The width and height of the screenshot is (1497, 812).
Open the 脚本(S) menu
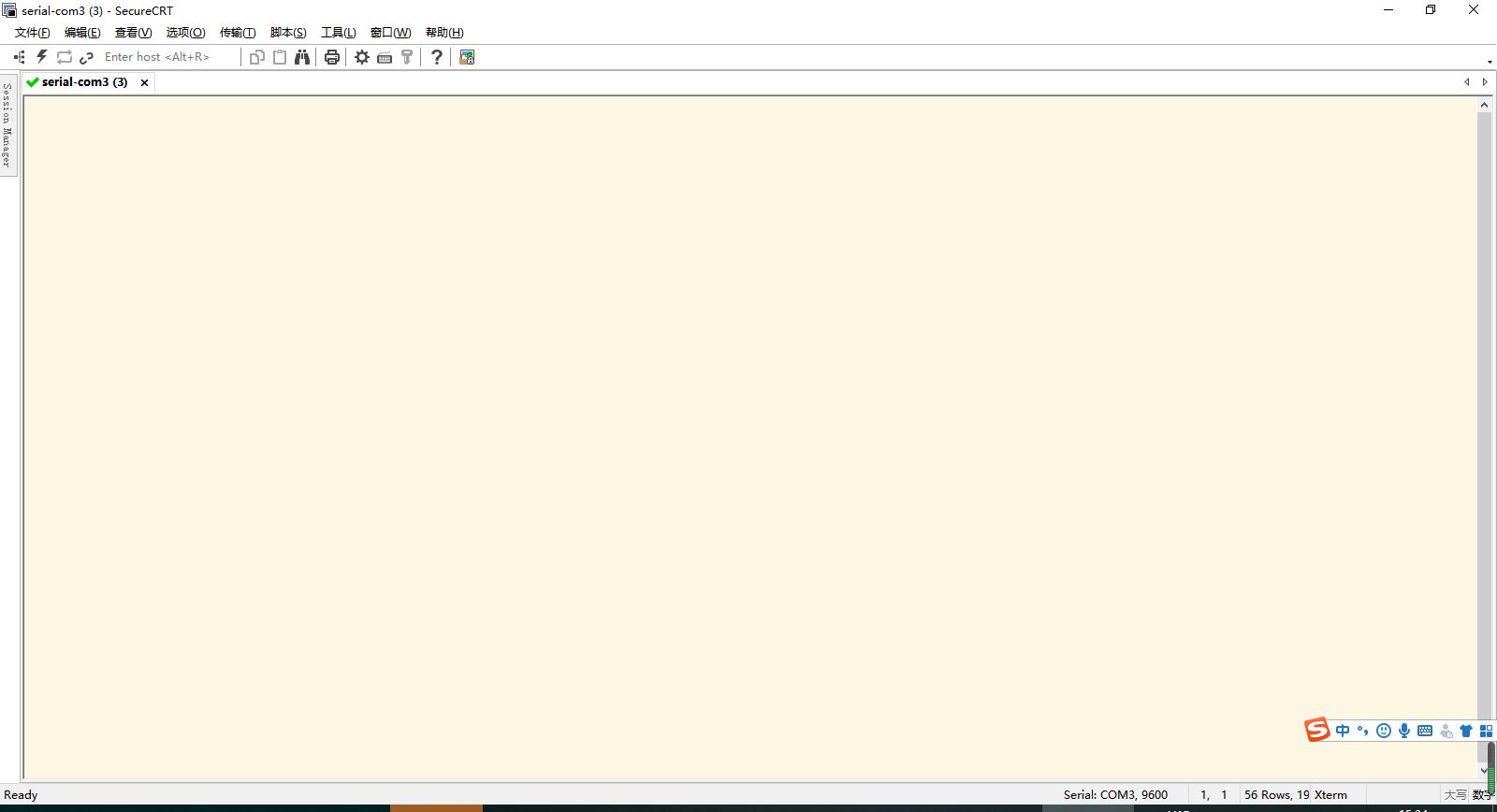[x=288, y=33]
